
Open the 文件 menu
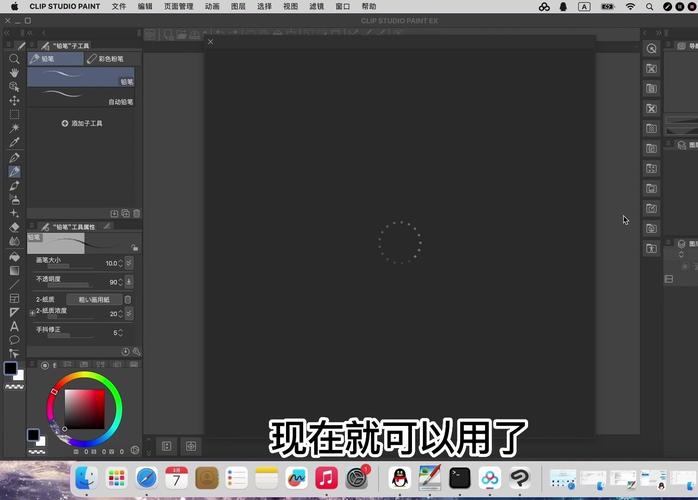pos(118,6)
